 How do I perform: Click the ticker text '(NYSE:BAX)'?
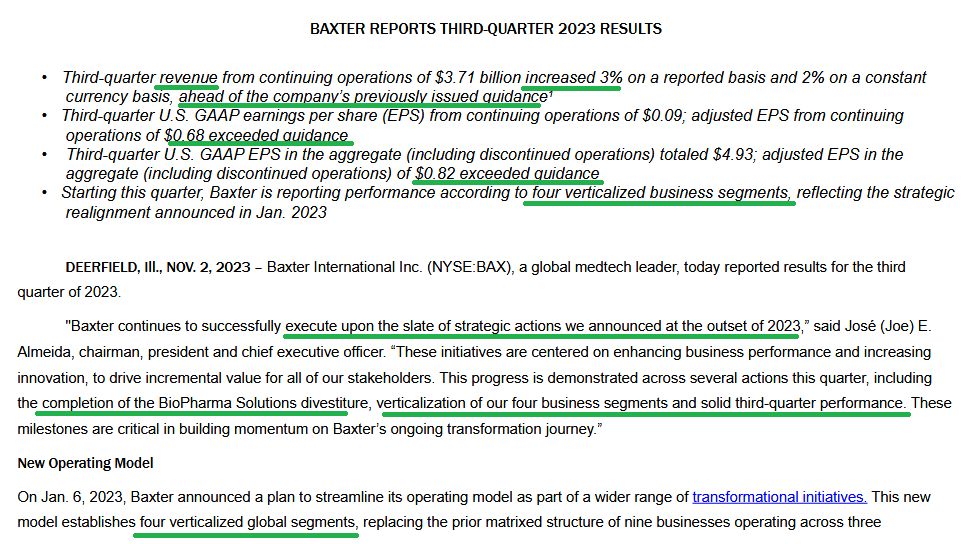[471, 267]
